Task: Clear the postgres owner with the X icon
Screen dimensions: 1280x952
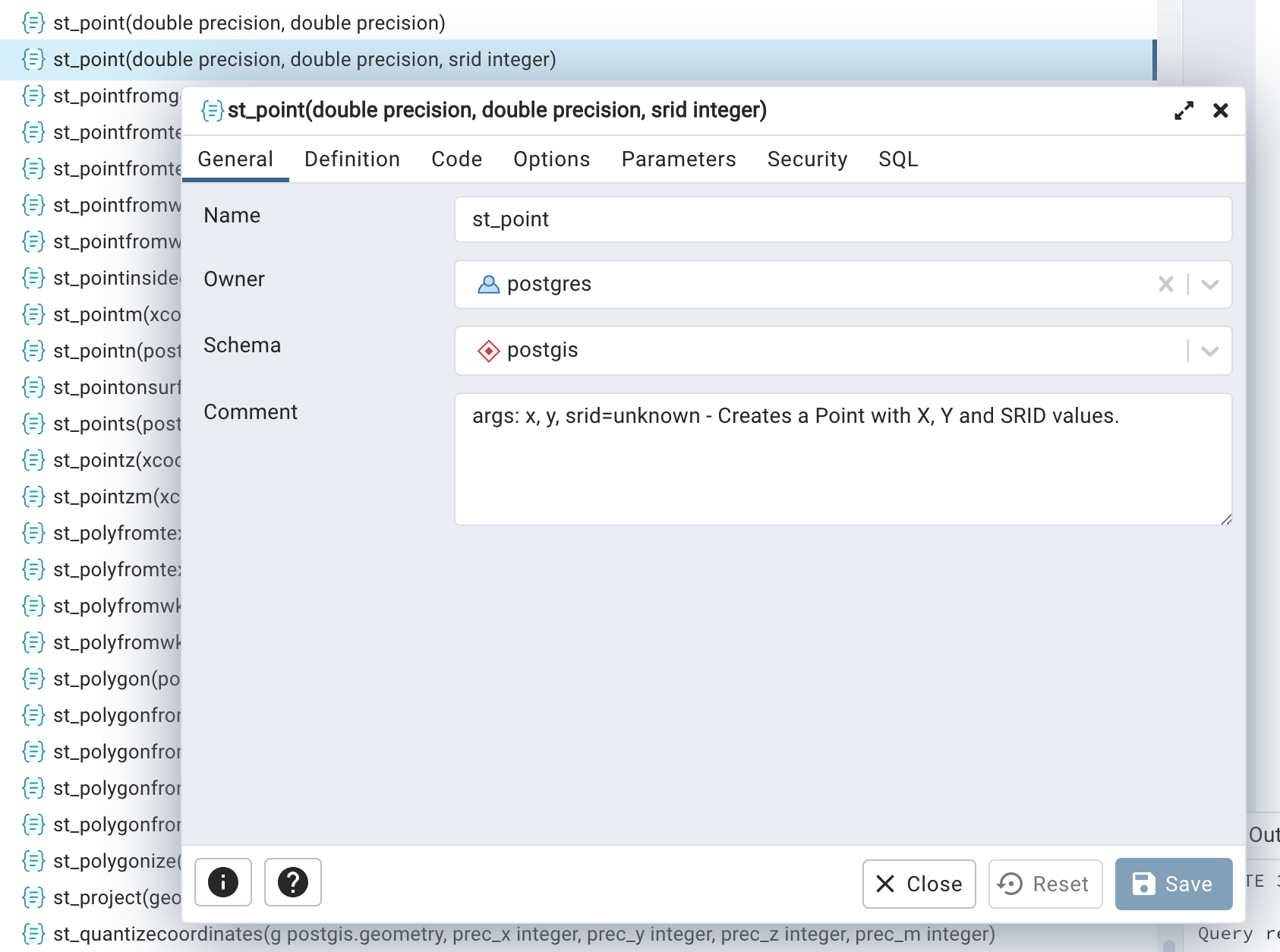Action: click(1165, 284)
